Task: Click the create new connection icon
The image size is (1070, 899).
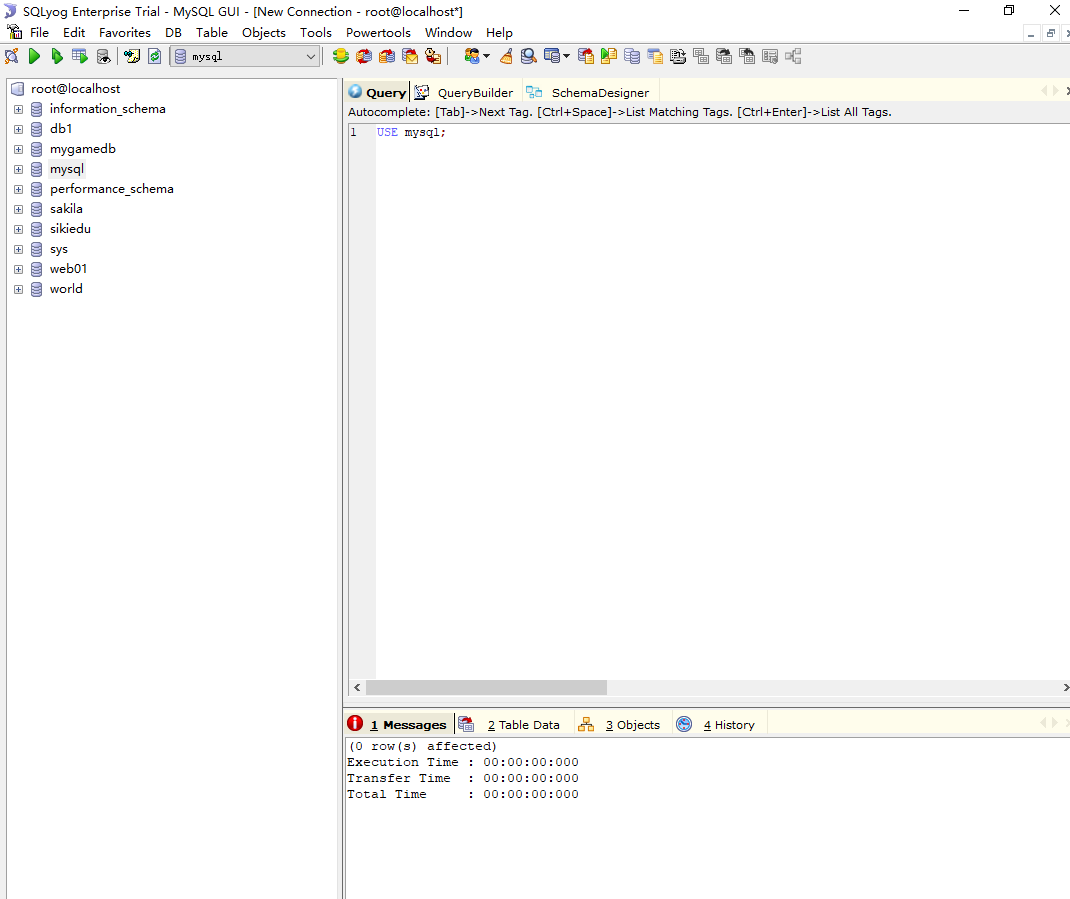Action: click(12, 57)
